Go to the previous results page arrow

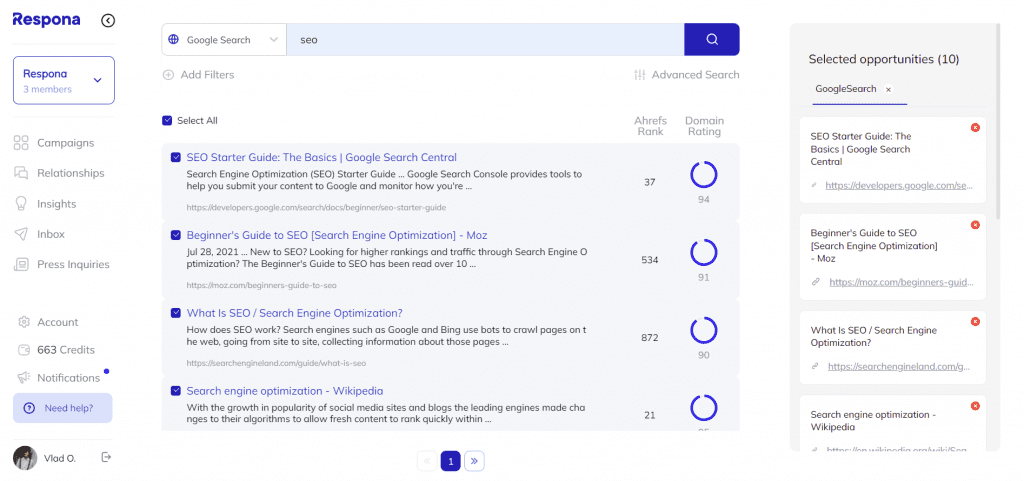click(427, 461)
